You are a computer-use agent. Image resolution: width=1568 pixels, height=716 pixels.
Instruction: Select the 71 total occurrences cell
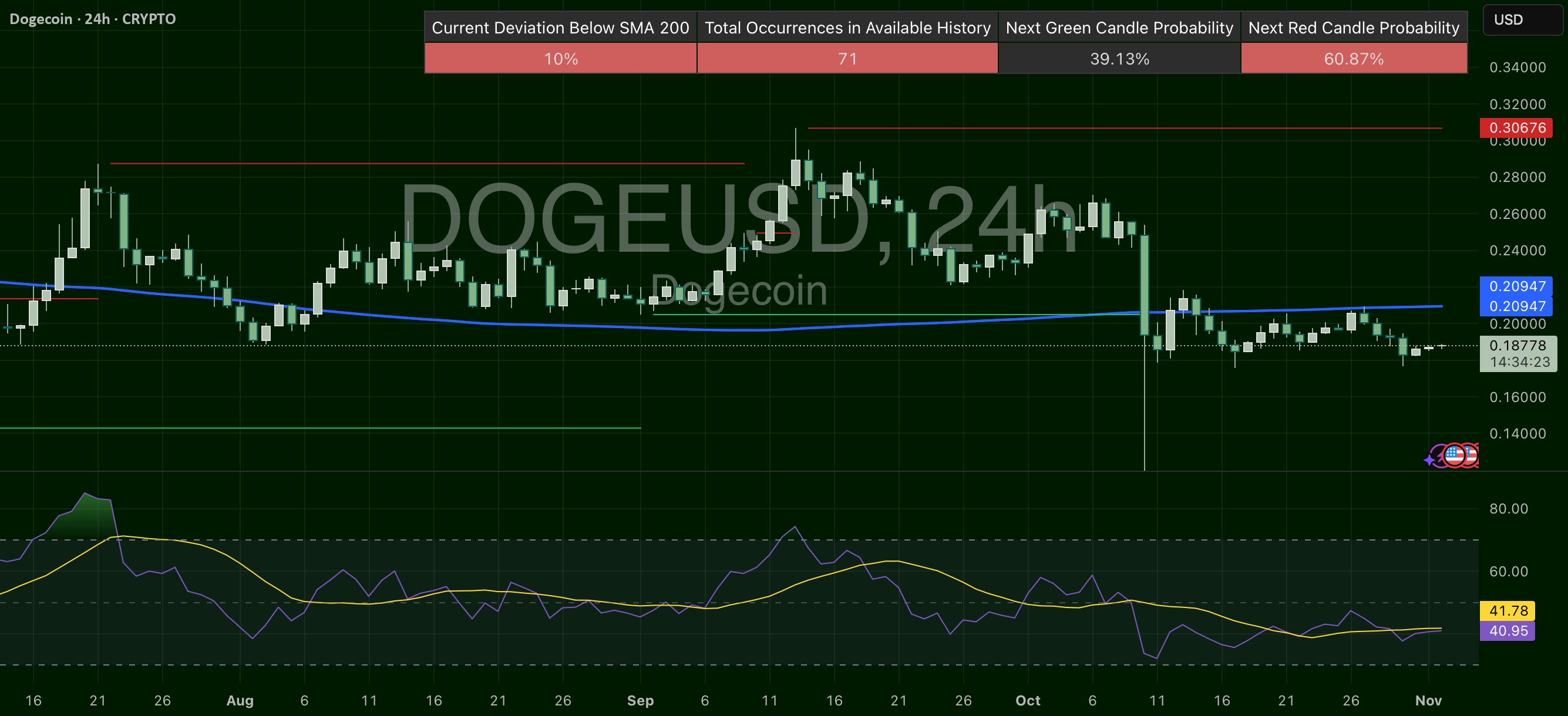(847, 59)
